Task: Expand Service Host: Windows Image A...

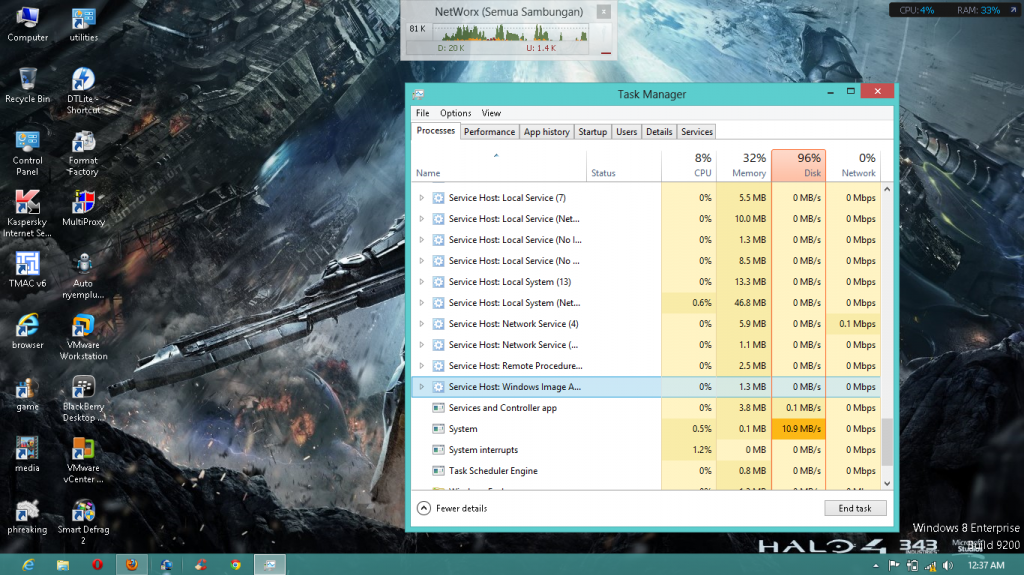Action: pos(422,387)
